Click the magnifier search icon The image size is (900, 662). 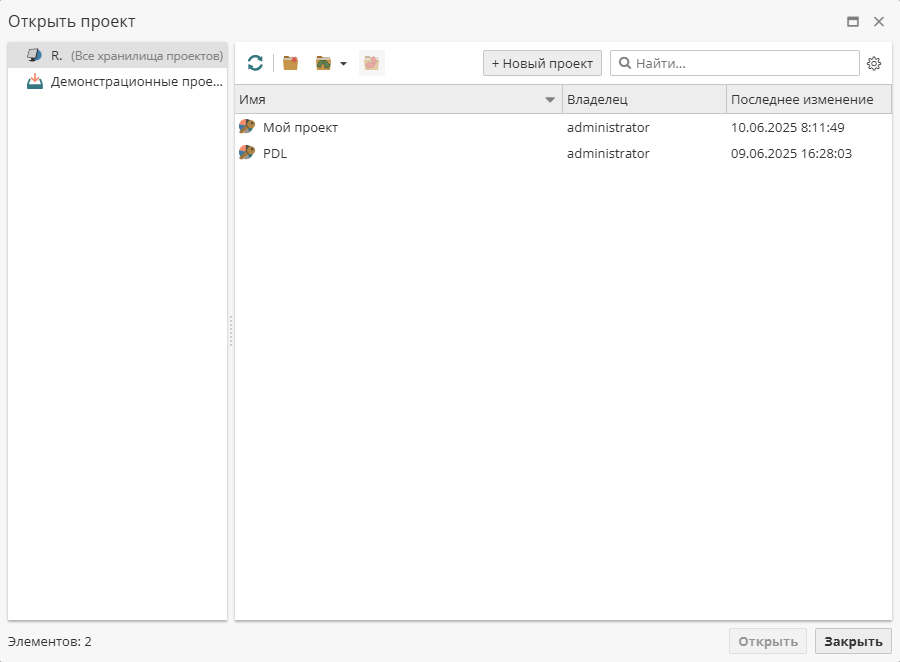[625, 63]
